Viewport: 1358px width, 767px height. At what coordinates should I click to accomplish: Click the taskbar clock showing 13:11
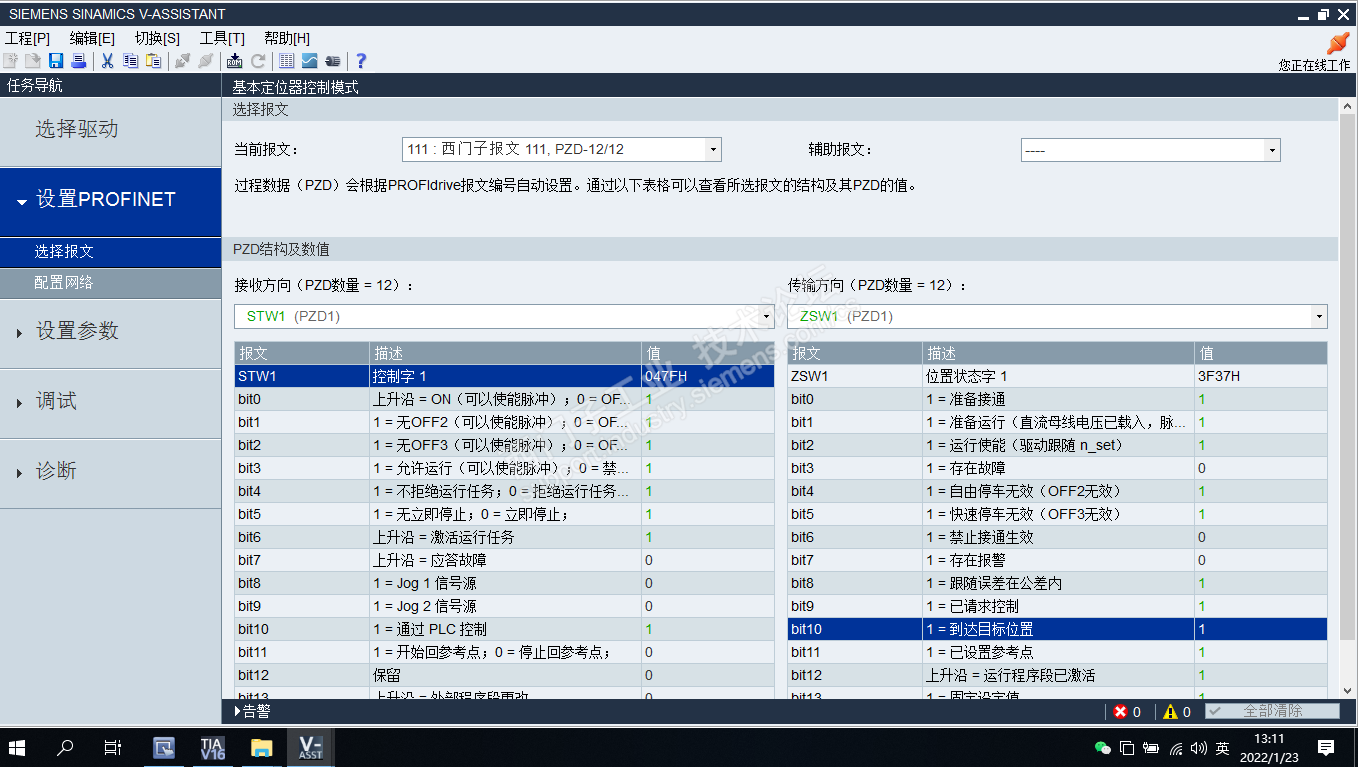[1268, 747]
